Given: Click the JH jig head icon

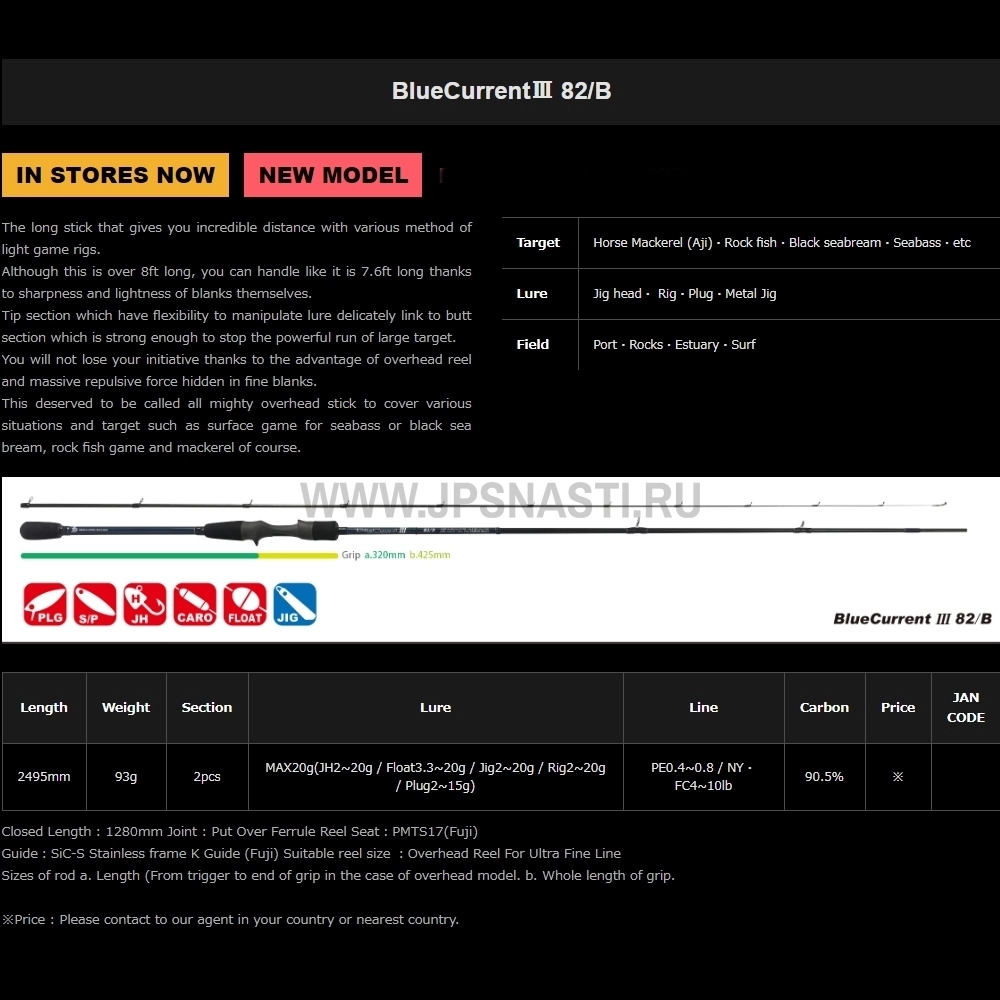Looking at the screenshot, I should [145, 604].
